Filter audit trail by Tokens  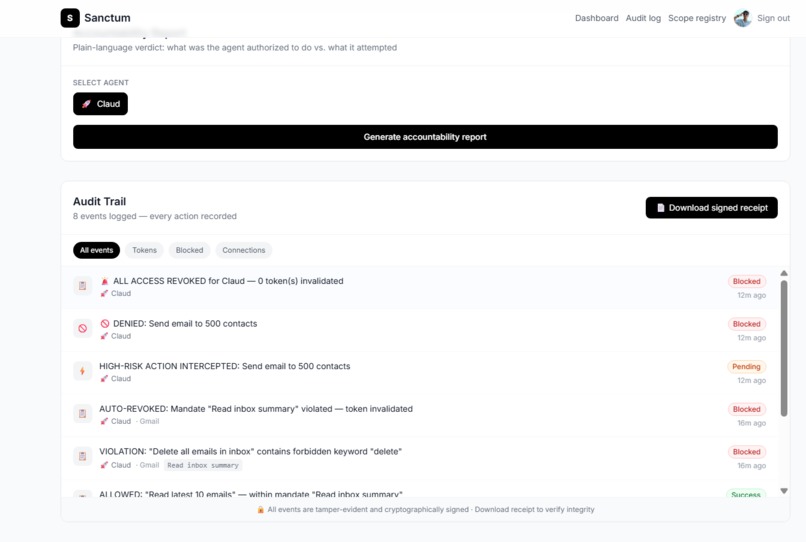click(x=144, y=250)
